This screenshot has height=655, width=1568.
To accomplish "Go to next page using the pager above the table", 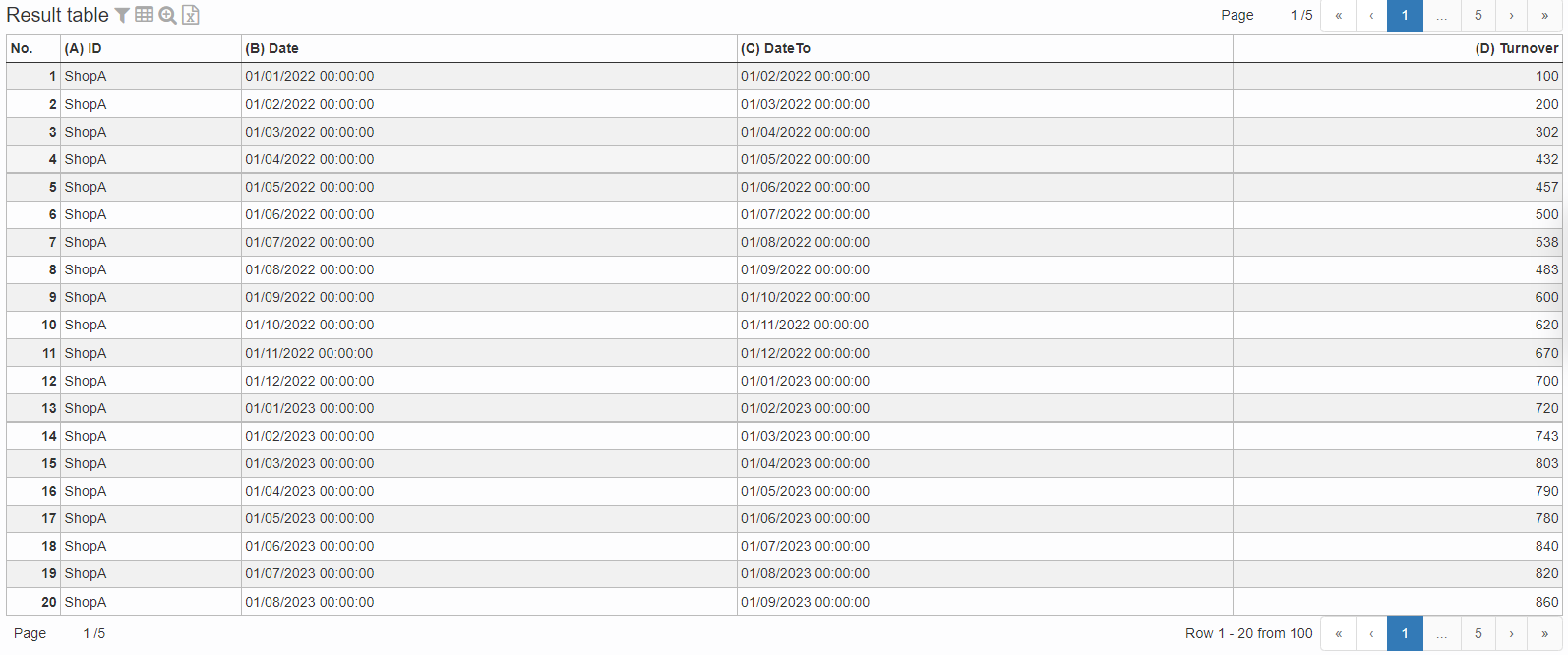I will [x=1511, y=16].
